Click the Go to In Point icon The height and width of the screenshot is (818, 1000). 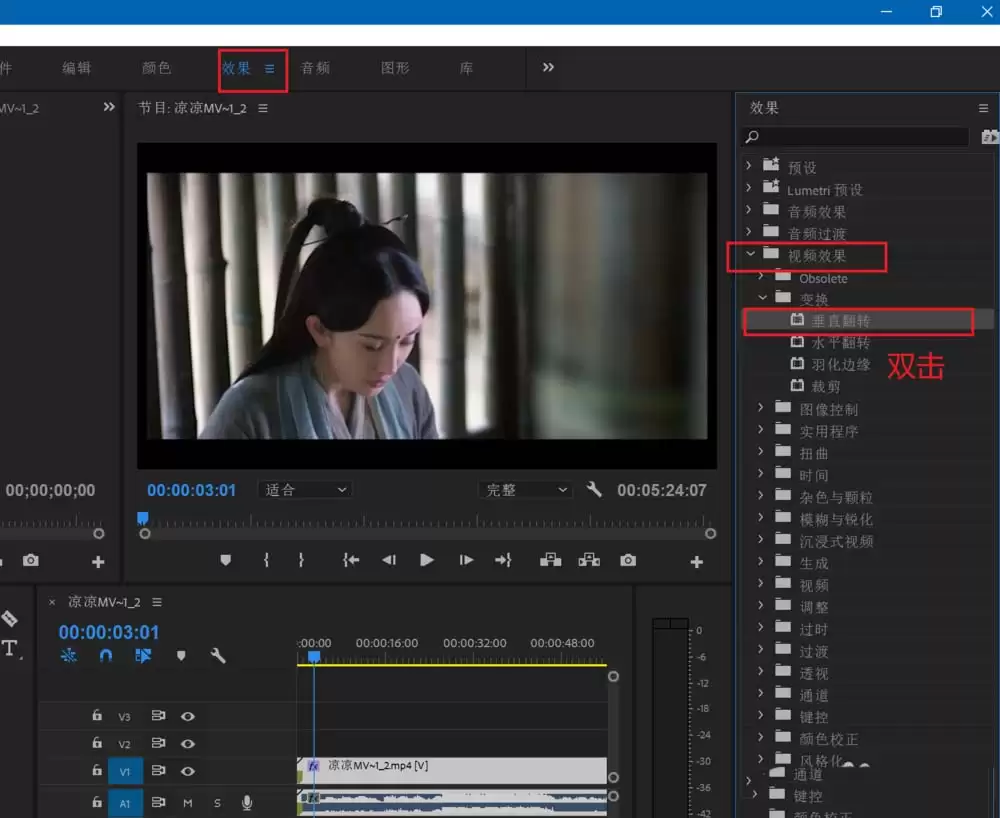[350, 560]
